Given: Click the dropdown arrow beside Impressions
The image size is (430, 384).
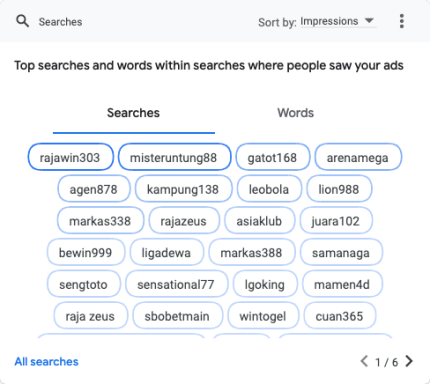Looking at the screenshot, I should (369, 20).
